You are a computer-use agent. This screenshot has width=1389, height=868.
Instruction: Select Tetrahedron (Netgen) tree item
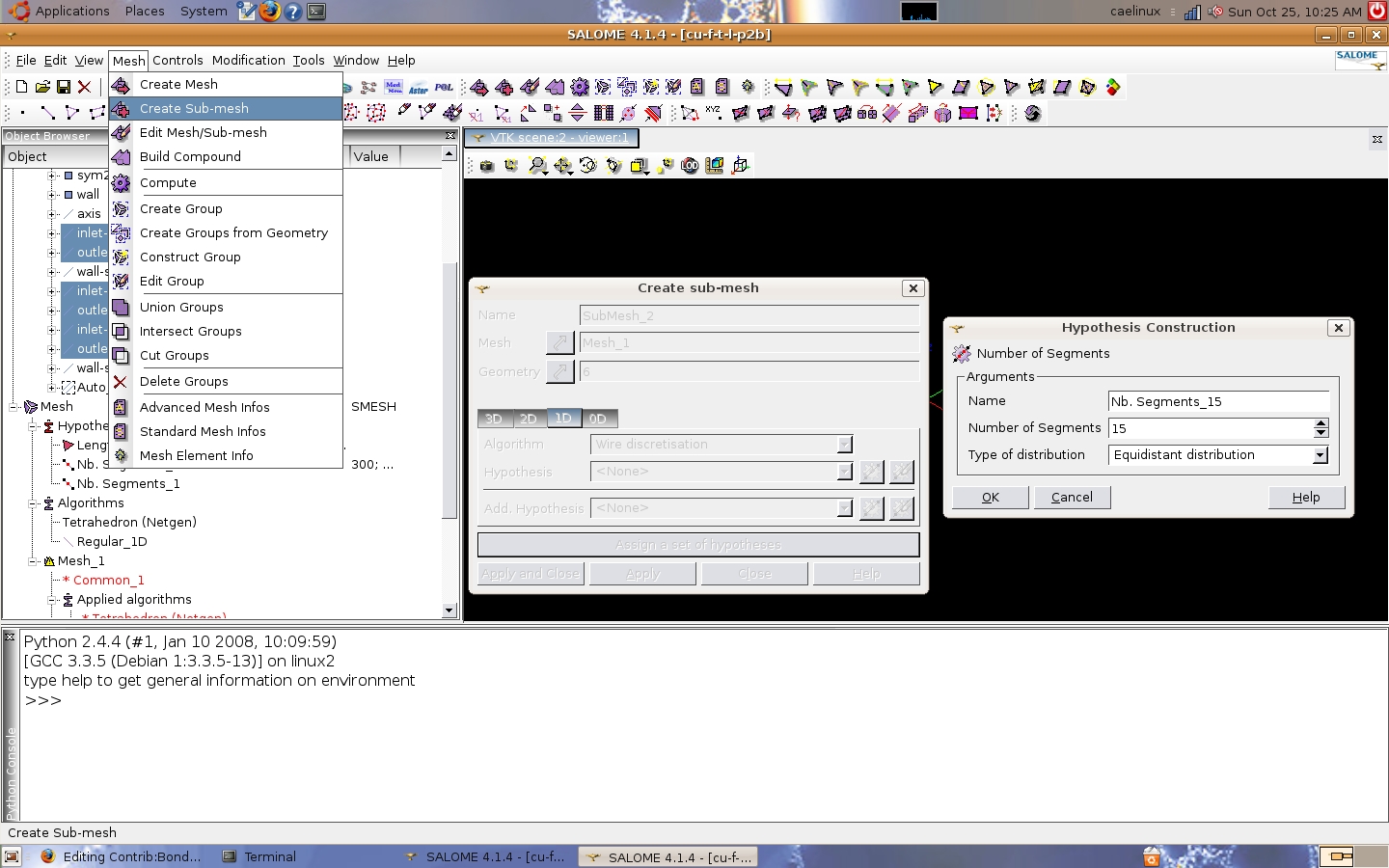coord(129,523)
